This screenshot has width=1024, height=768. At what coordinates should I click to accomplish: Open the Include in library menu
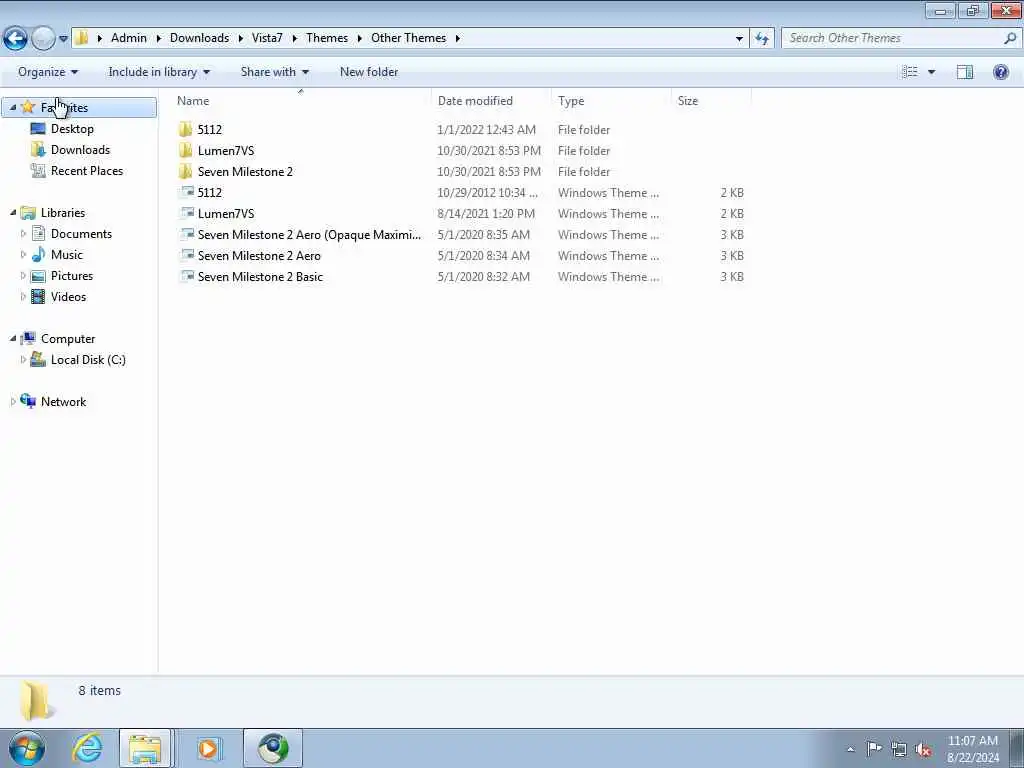click(159, 72)
